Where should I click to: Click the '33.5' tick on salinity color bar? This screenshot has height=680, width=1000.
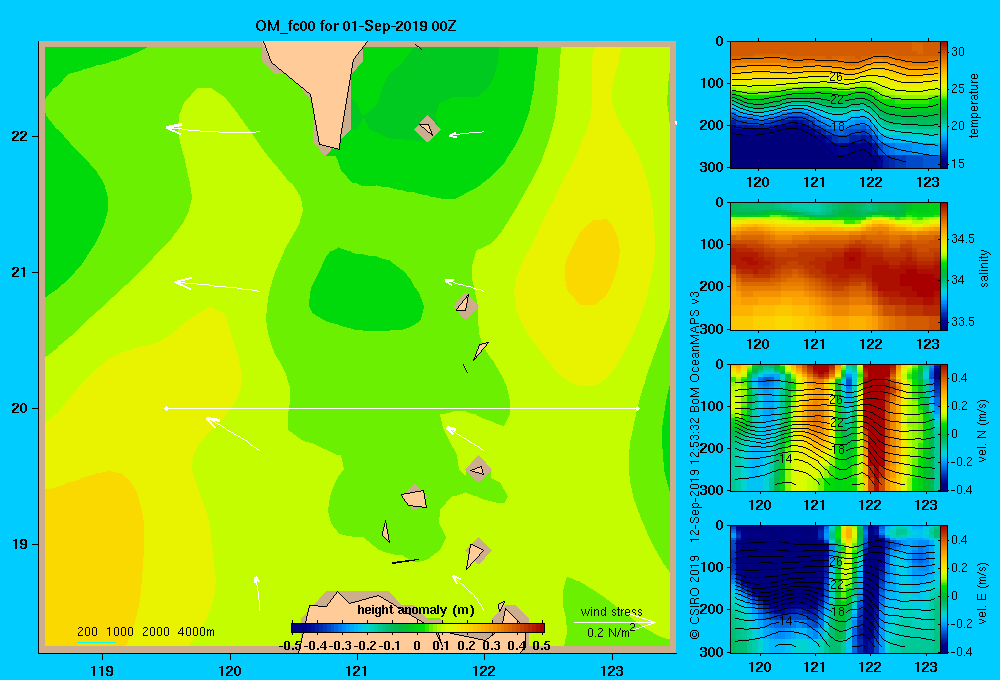(x=963, y=322)
